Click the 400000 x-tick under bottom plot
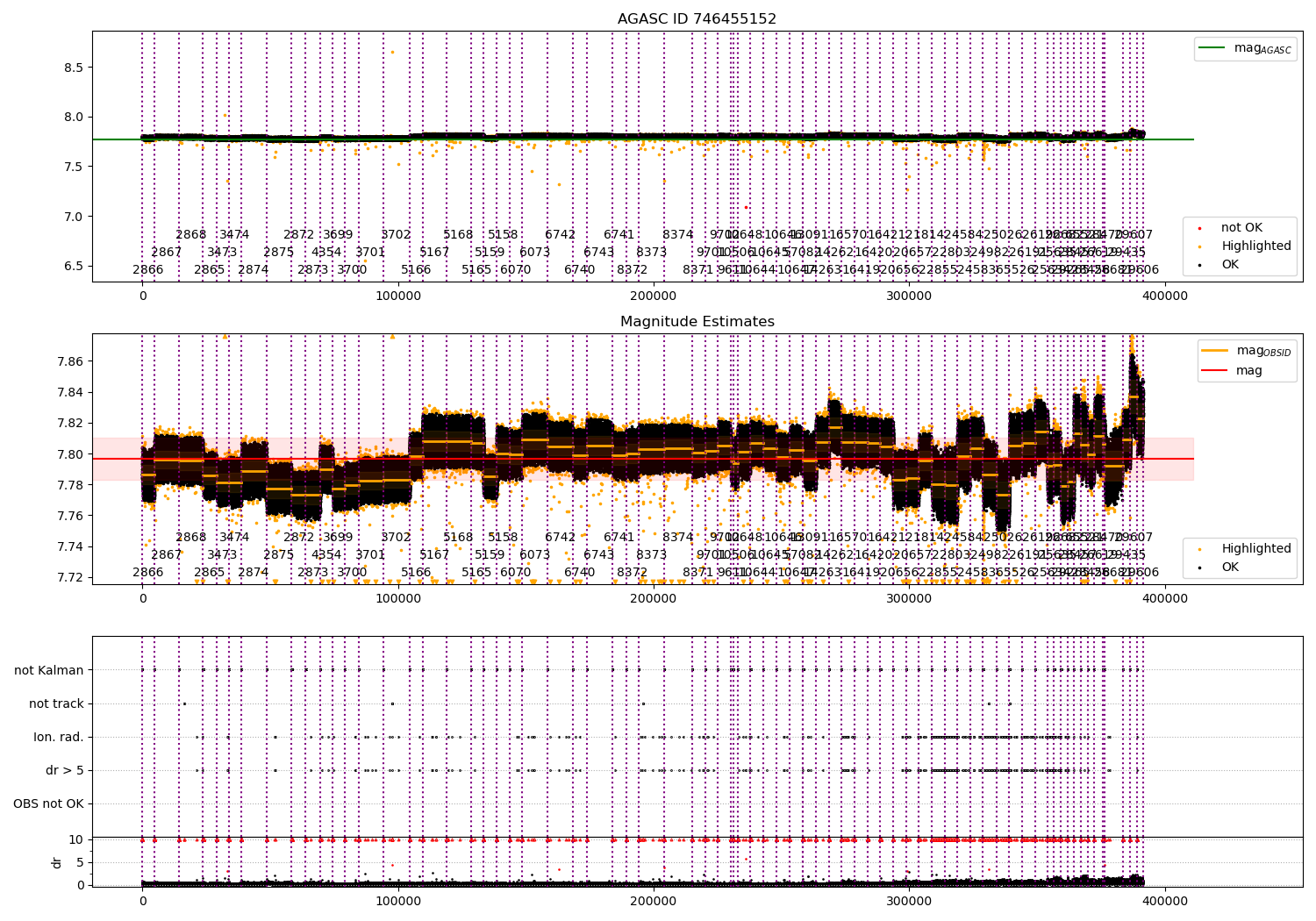The width and height of the screenshot is (1316, 921). click(1164, 901)
